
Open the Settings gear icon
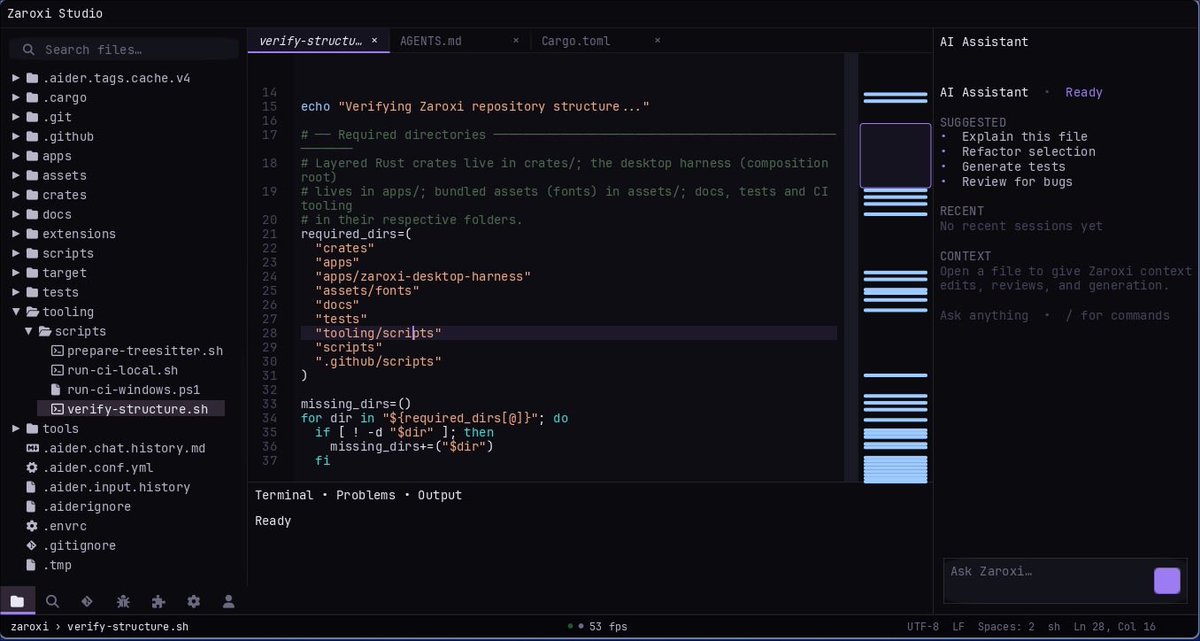click(x=194, y=601)
